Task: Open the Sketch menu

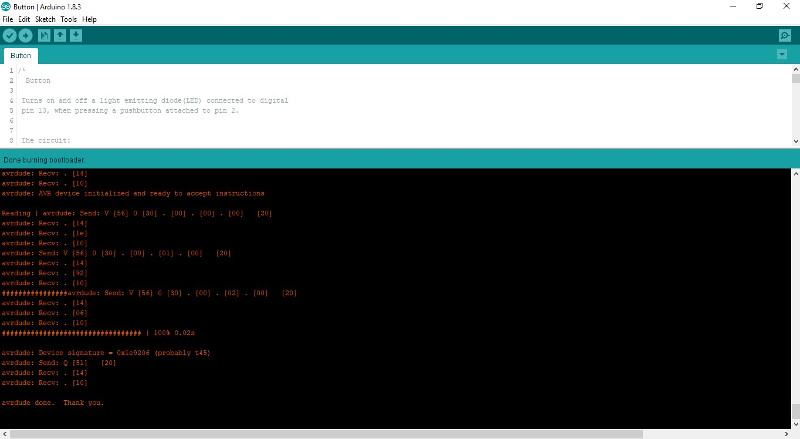Action: [45, 19]
